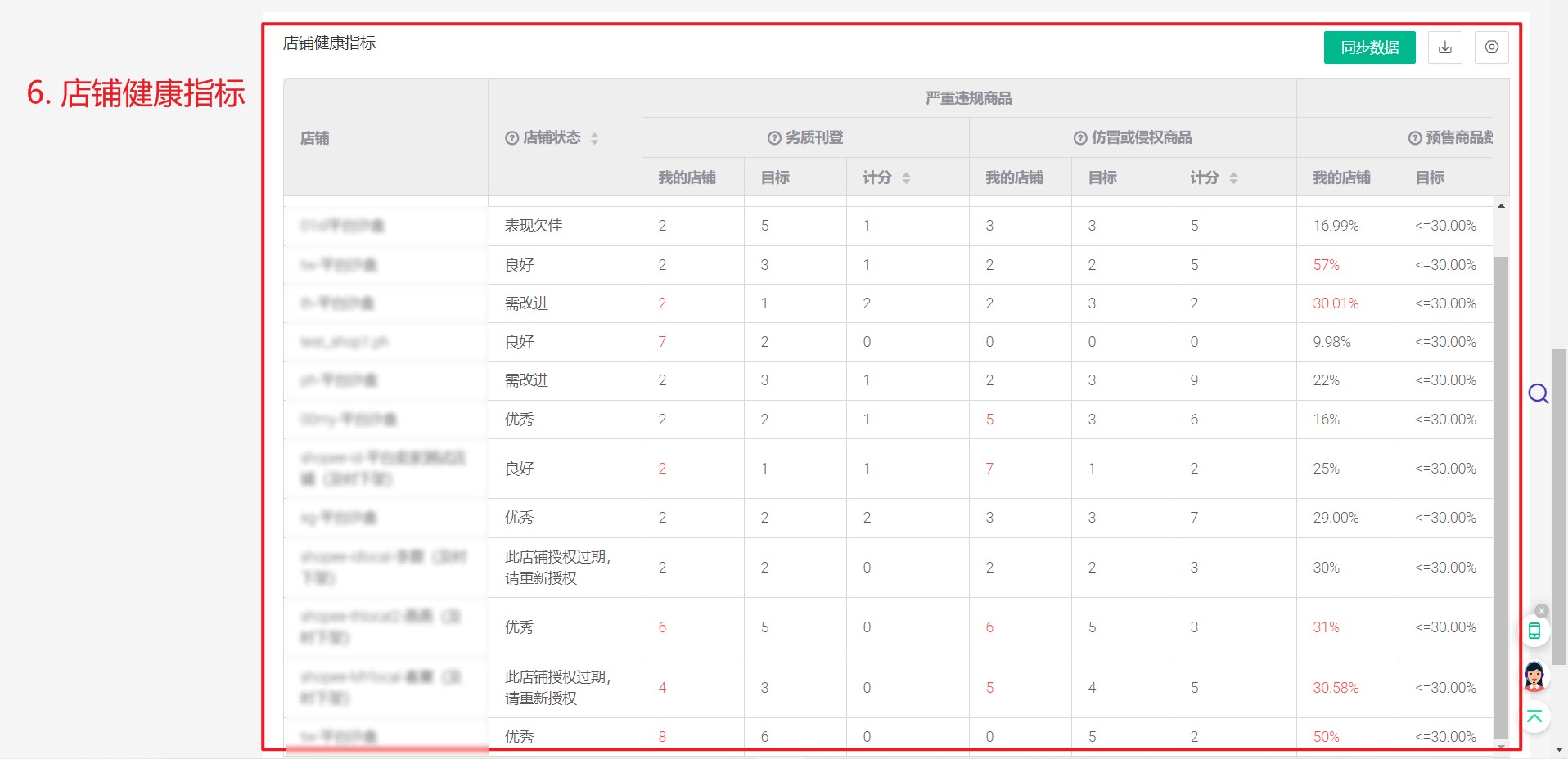Screen dimensions: 1568x759
Task: Click help icon beside 预售商品
Action: [x=1414, y=138]
